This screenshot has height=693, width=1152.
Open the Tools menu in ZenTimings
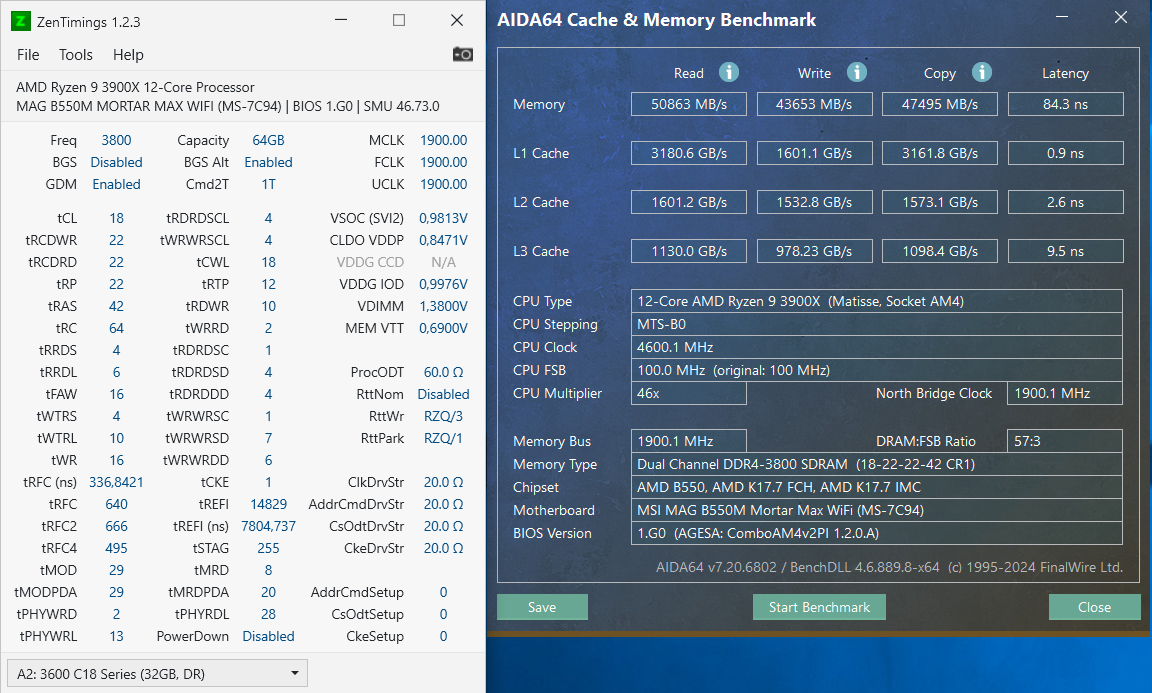pos(76,54)
